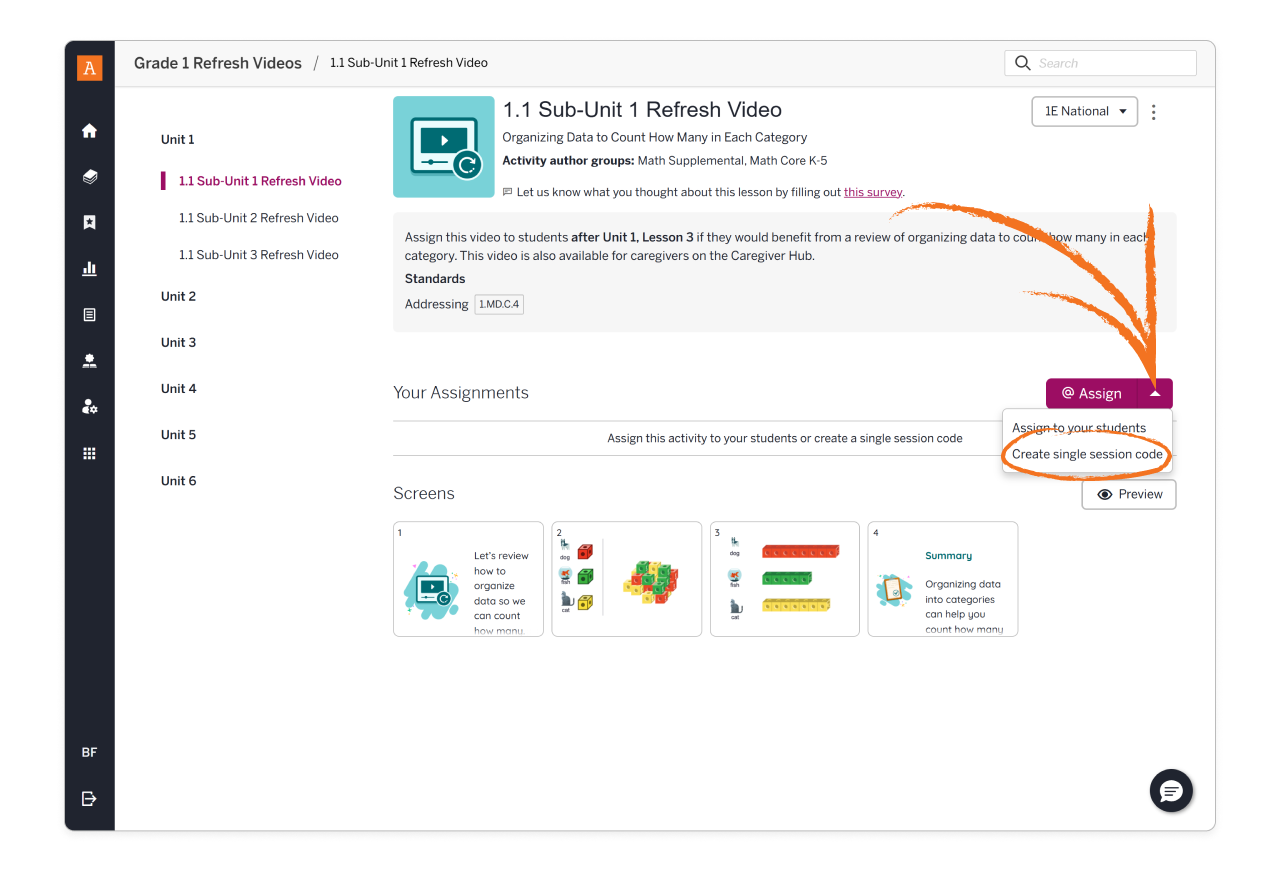Image resolution: width=1280 pixels, height=876 pixels.
Task: Select the curriculum books icon in sidebar
Action: 88,176
